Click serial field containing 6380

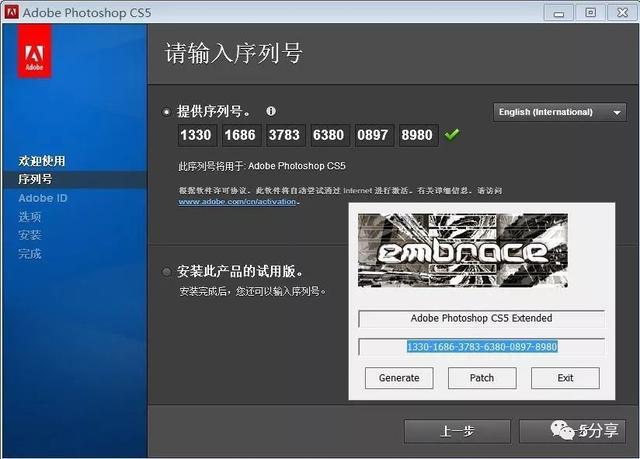point(329,135)
